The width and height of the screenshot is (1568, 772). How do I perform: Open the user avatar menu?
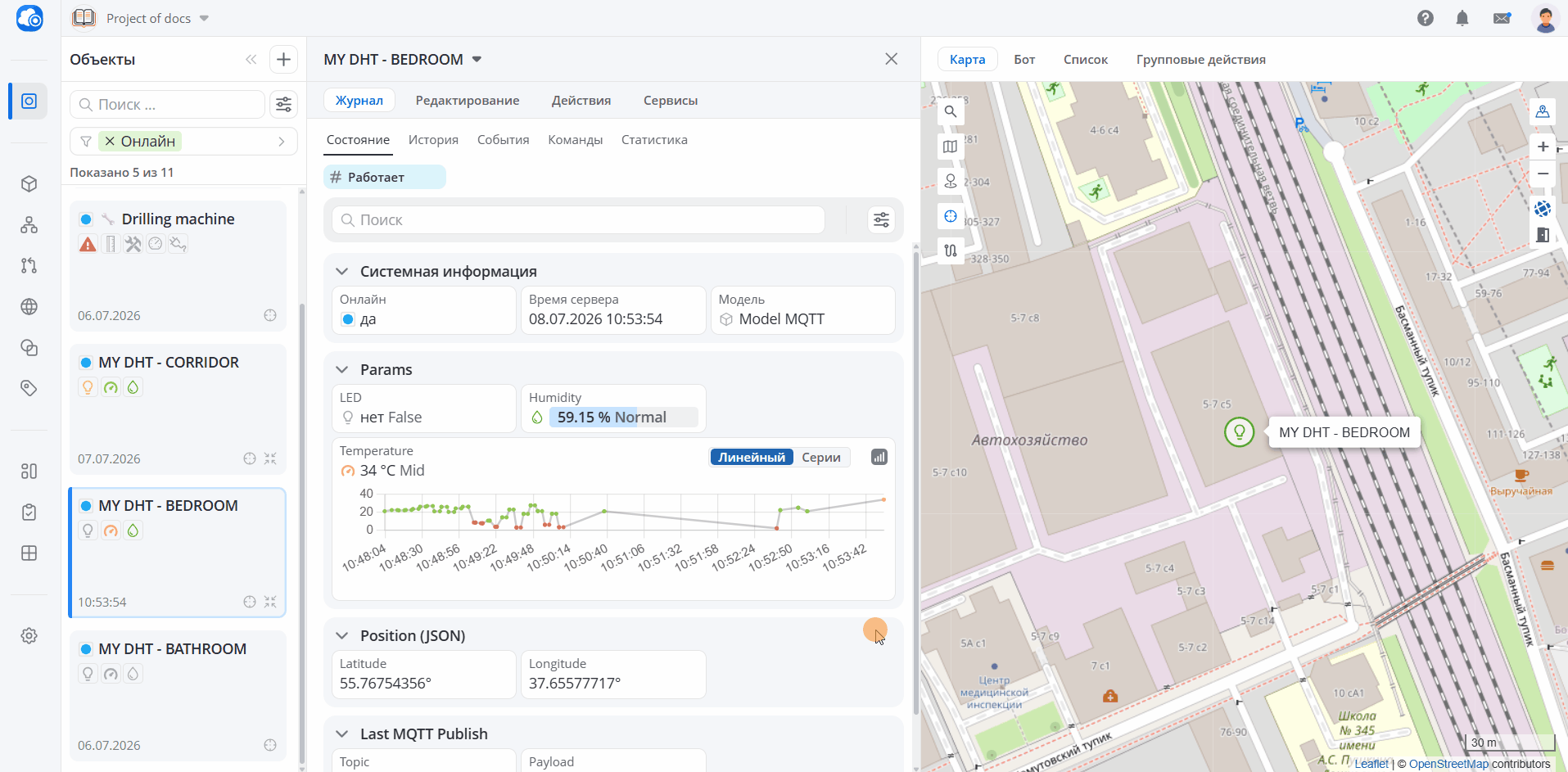[x=1545, y=18]
